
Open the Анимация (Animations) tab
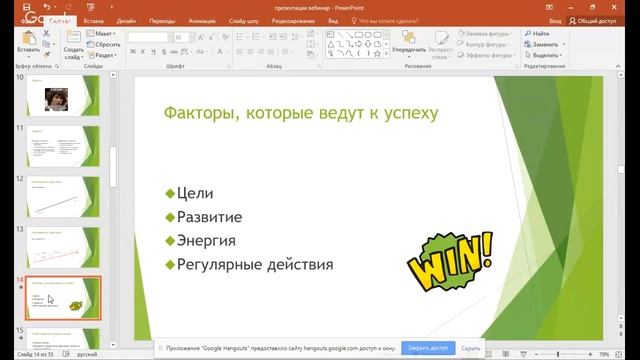pyautogui.click(x=202, y=21)
